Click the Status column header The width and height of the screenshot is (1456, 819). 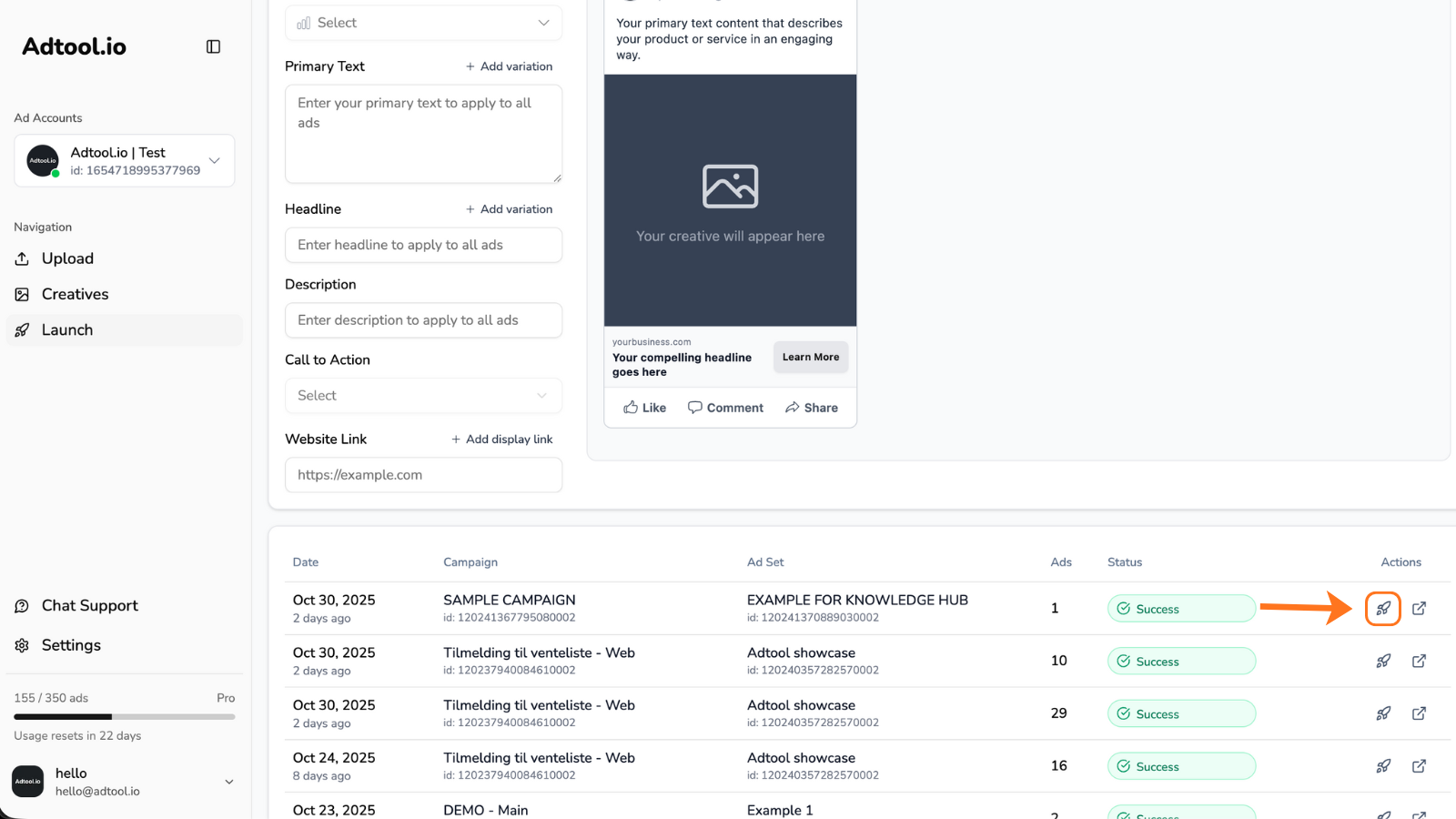(1125, 562)
